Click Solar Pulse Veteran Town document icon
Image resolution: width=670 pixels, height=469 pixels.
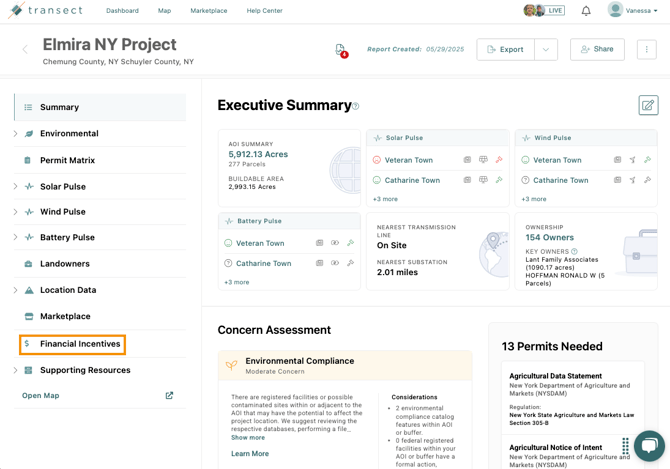point(467,160)
